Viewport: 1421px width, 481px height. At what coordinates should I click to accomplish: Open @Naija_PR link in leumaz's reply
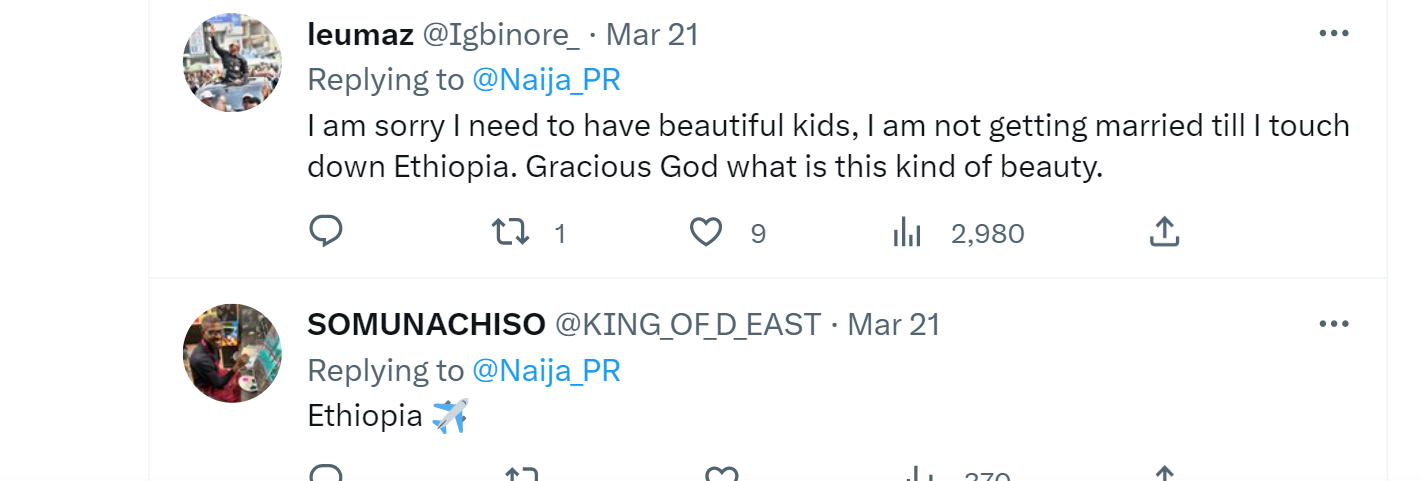(546, 80)
